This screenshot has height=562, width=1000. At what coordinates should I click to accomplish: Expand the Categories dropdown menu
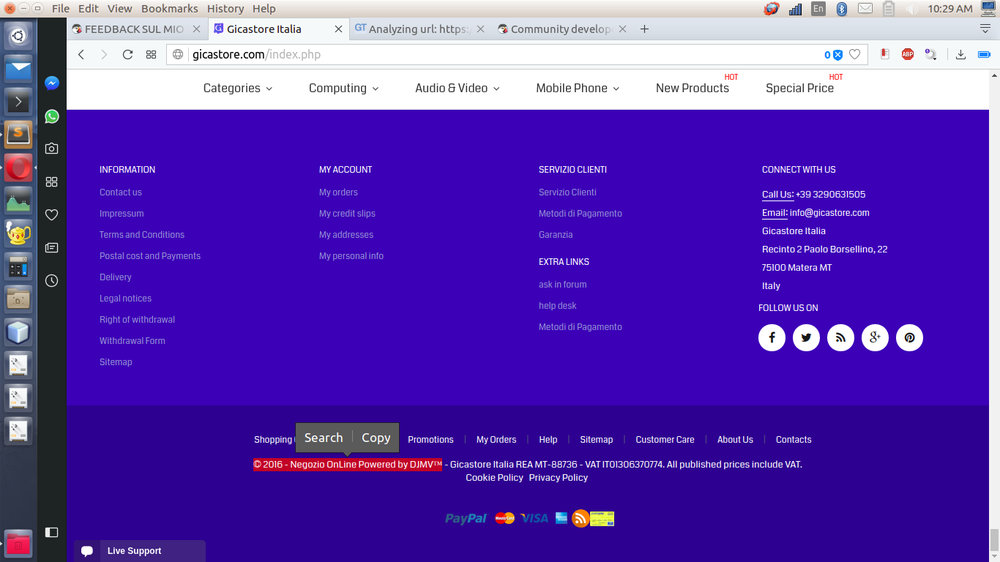[x=238, y=88]
